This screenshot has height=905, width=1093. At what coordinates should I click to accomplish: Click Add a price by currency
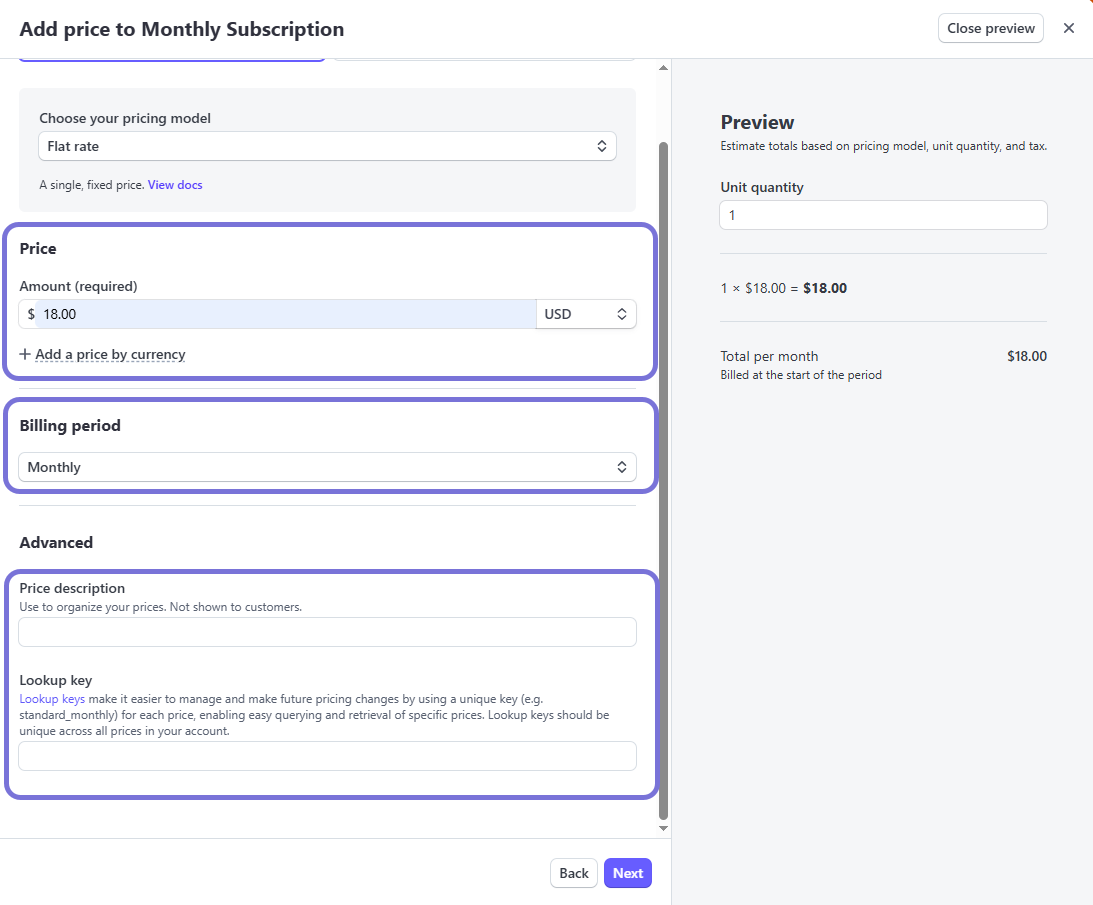click(110, 354)
